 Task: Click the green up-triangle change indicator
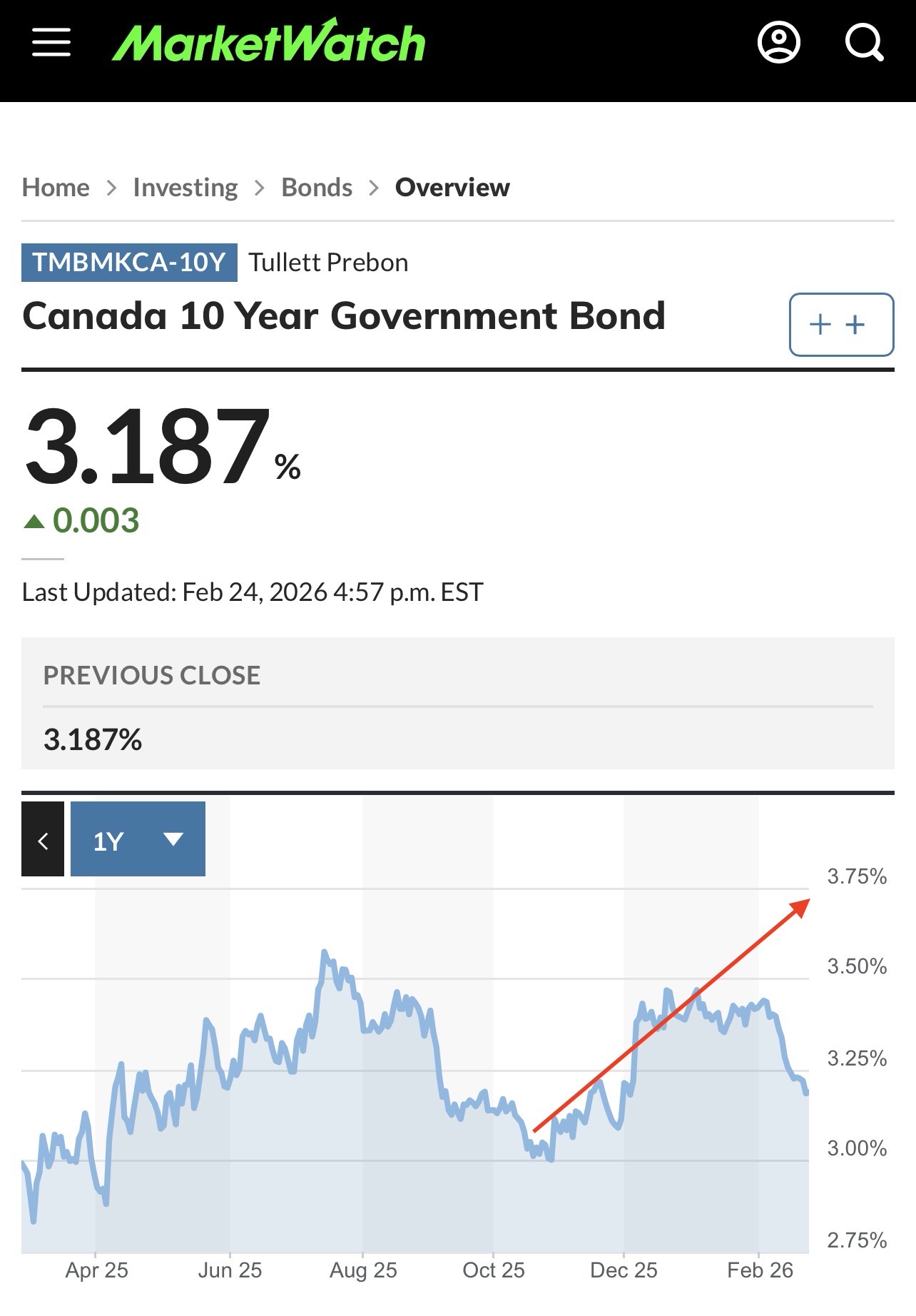pyautogui.click(x=34, y=522)
